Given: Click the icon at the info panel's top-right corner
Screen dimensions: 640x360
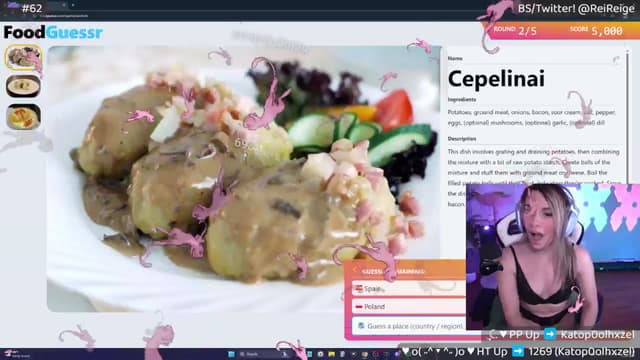Looking at the screenshot, I should pyautogui.click(x=616, y=60).
